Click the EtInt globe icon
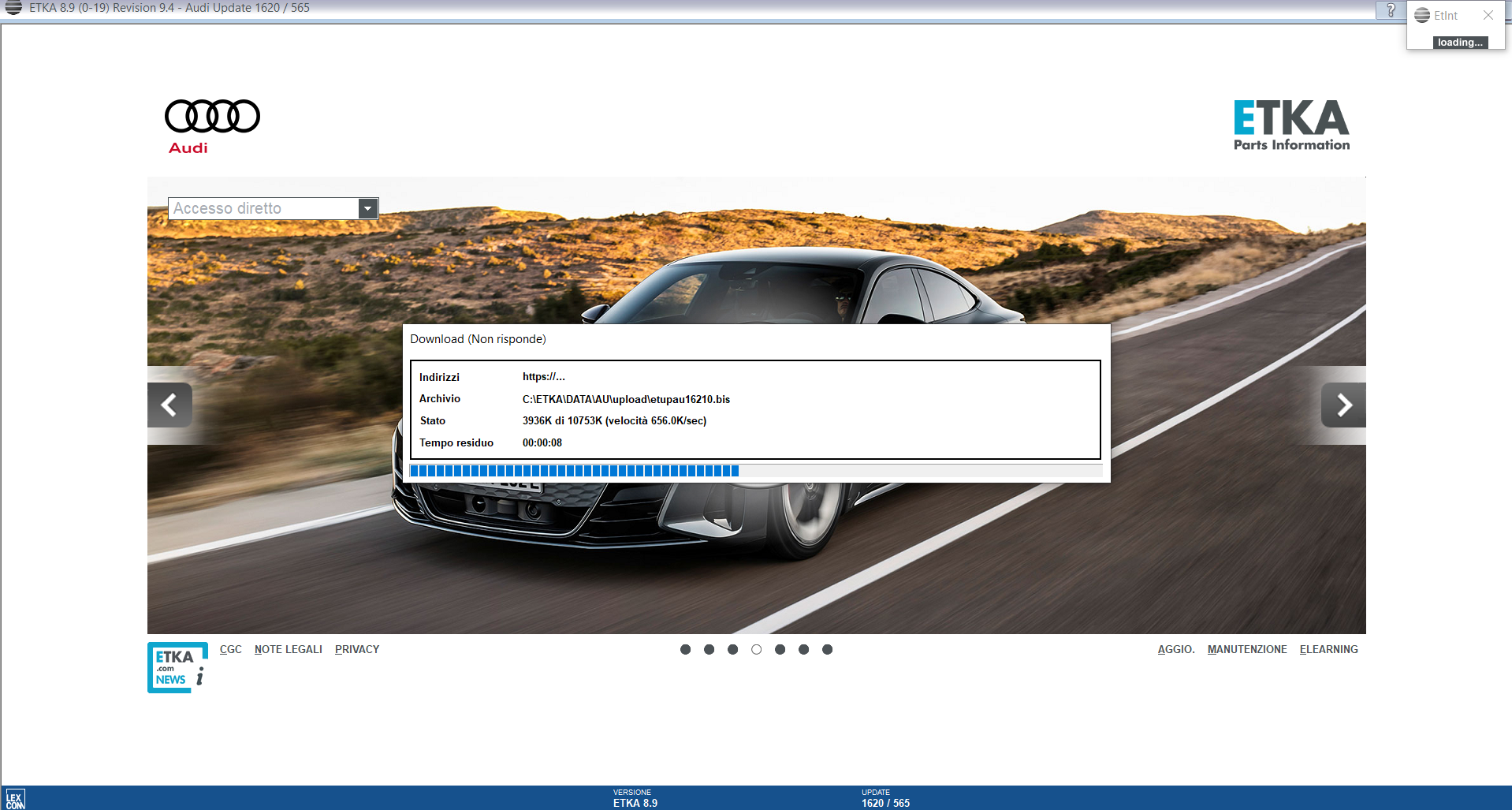1512x810 pixels. click(x=1422, y=15)
